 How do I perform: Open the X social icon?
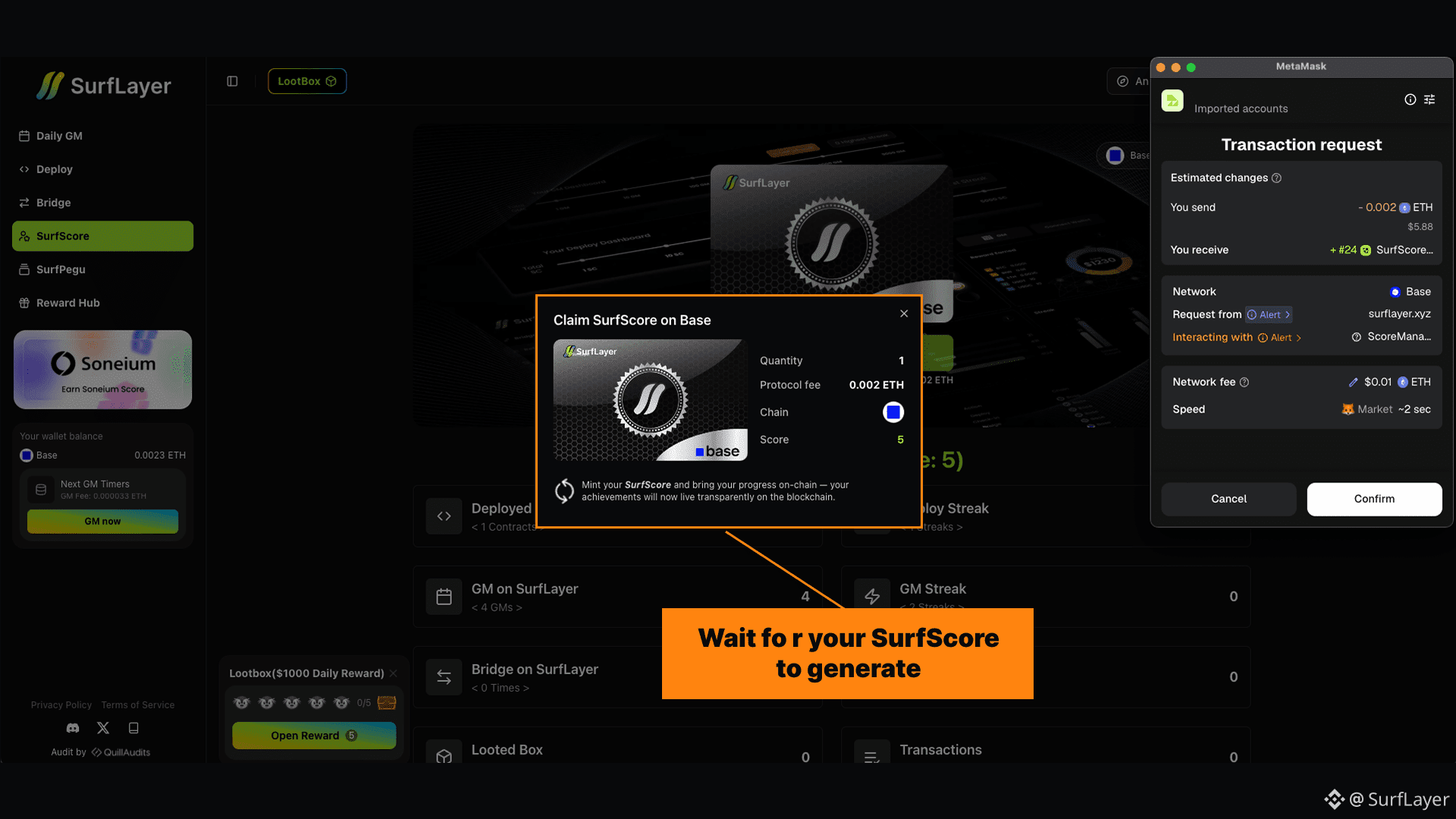point(103,728)
